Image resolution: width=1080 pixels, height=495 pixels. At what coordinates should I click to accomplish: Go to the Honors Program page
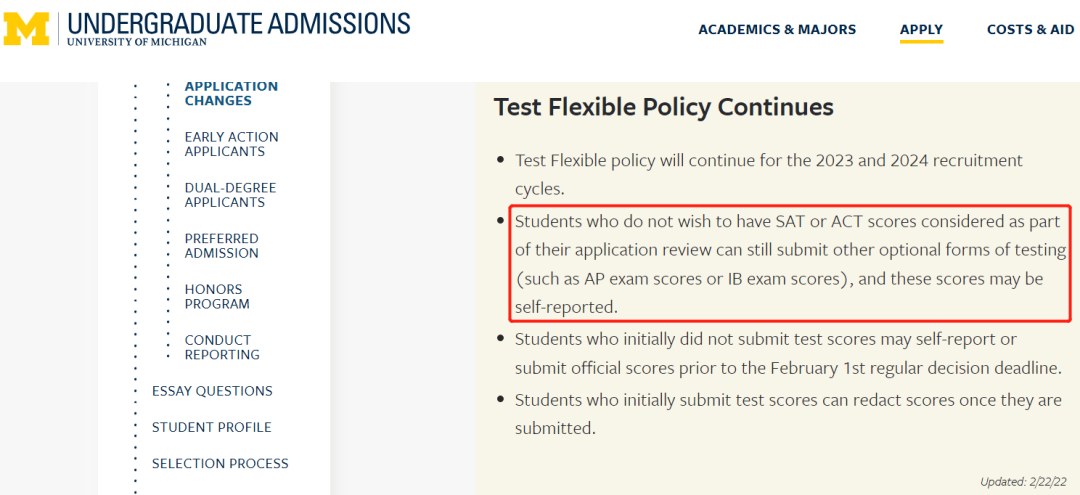(217, 297)
